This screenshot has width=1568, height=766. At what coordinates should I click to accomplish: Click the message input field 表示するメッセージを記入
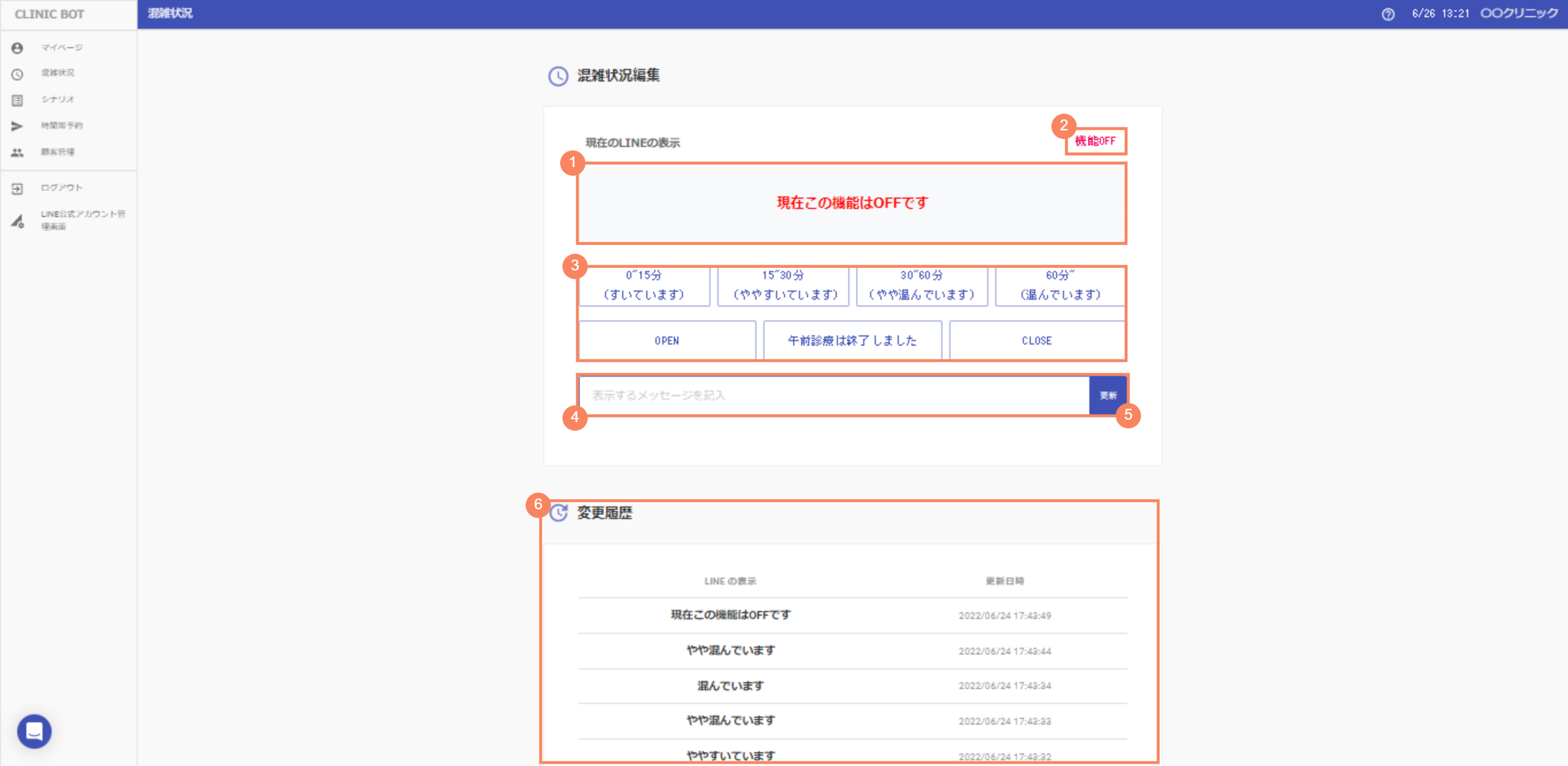[x=833, y=395]
